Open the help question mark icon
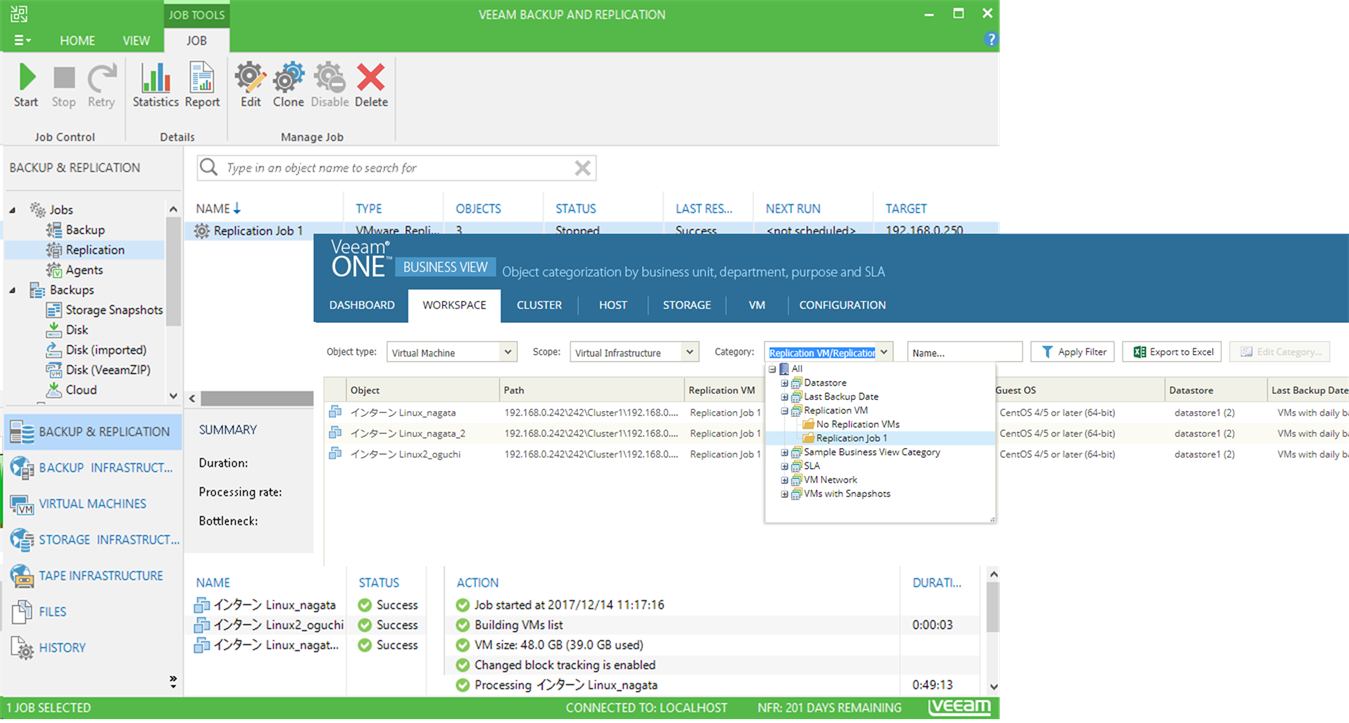1349x723 pixels. [990, 40]
